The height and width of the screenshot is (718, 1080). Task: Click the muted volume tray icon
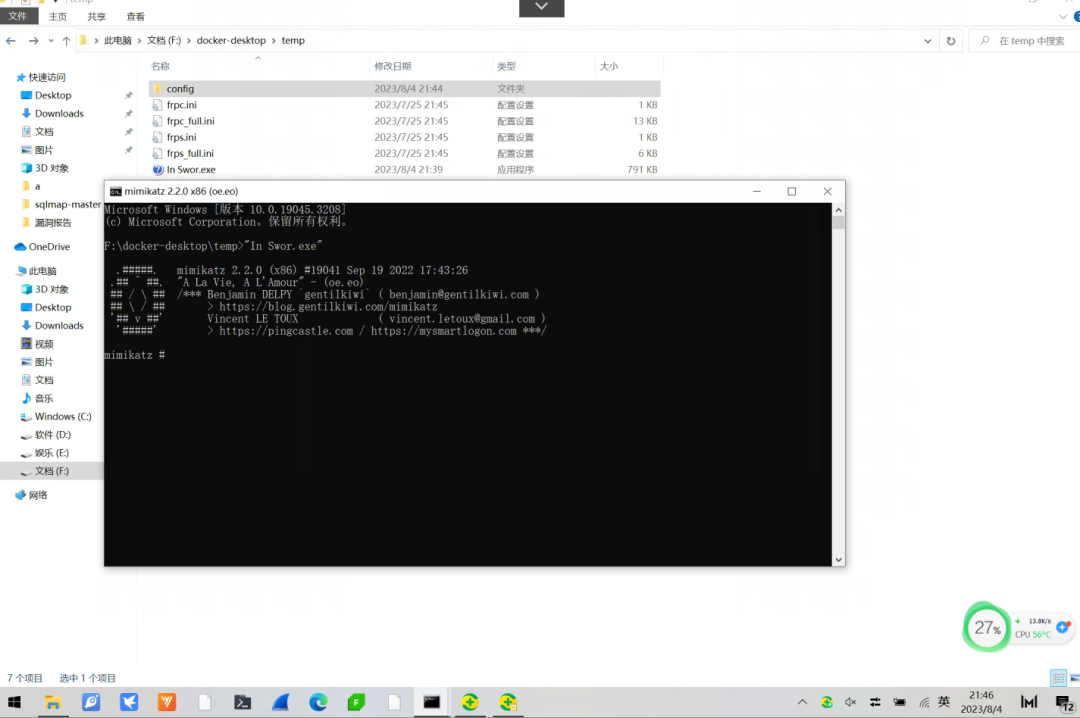click(x=851, y=702)
